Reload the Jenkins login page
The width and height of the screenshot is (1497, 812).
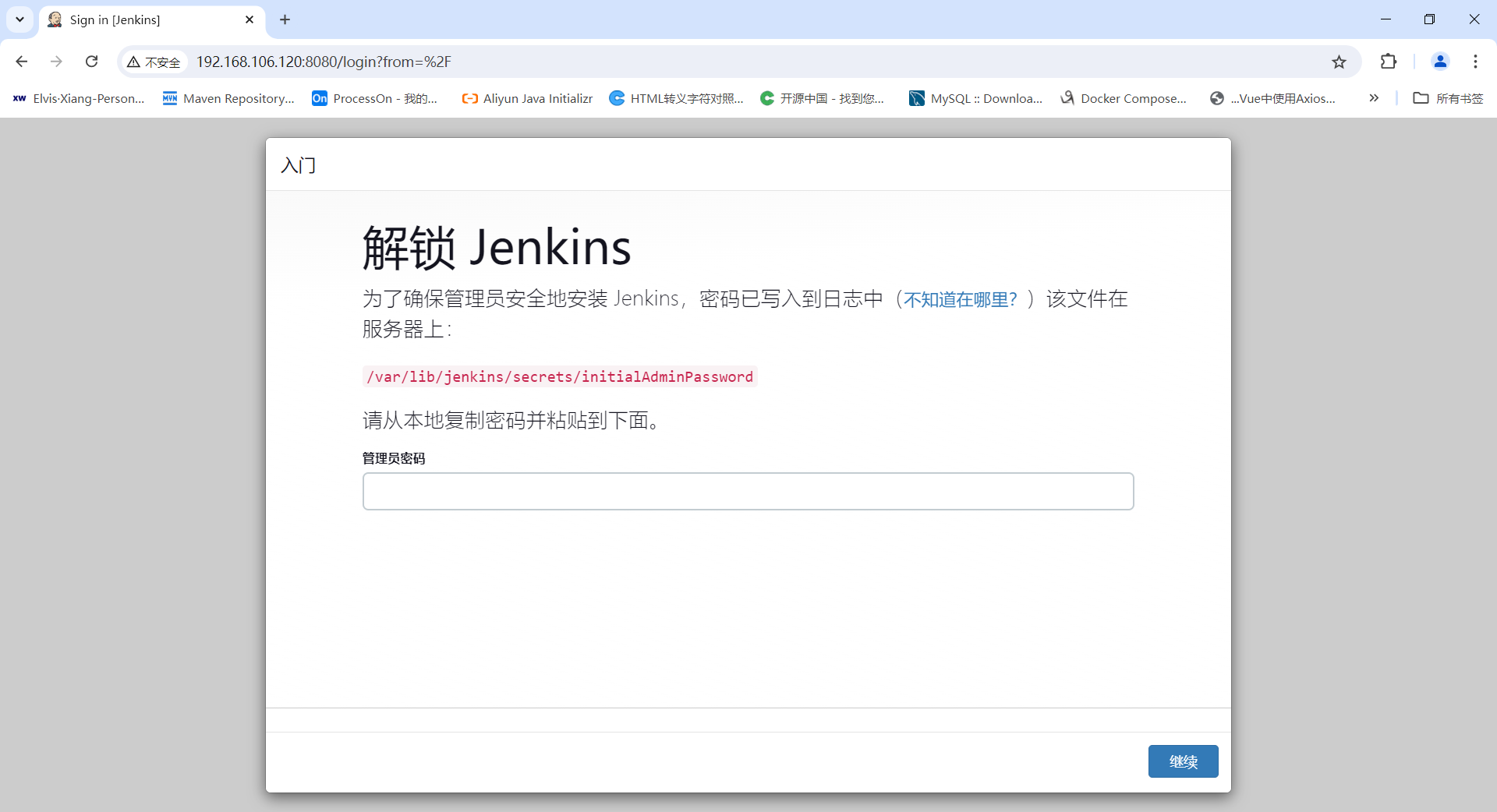click(91, 62)
